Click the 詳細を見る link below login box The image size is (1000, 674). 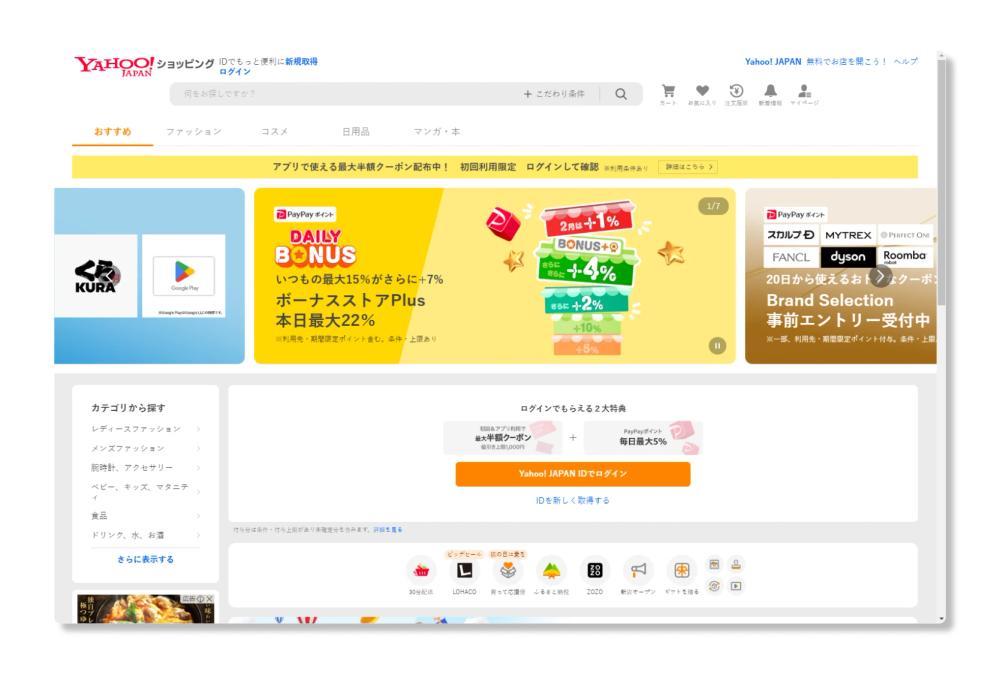pyautogui.click(x=388, y=530)
